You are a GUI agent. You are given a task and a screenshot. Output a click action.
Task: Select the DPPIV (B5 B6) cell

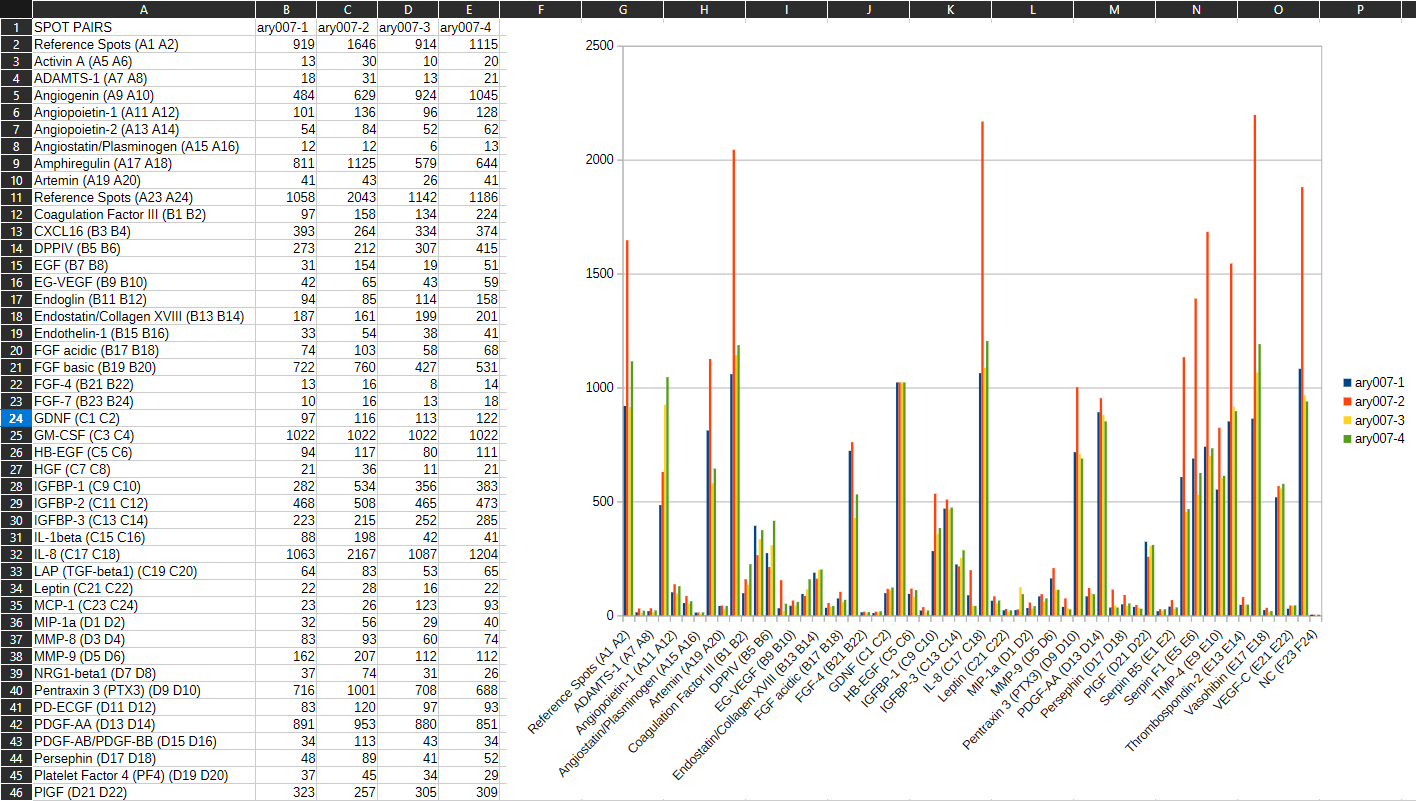pyautogui.click(x=143, y=248)
